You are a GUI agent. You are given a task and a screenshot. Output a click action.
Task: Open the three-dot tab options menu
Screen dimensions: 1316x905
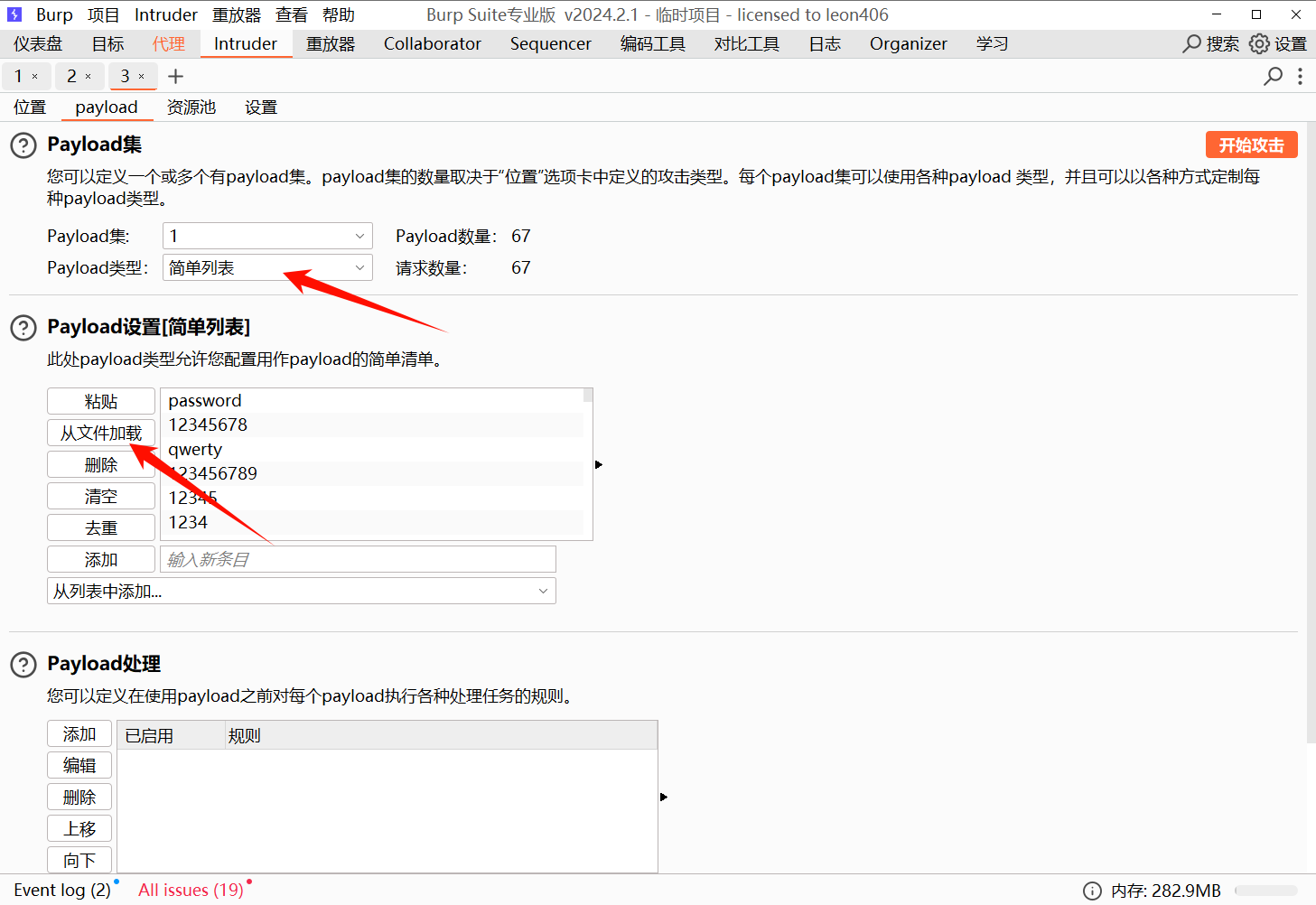pos(1300,77)
